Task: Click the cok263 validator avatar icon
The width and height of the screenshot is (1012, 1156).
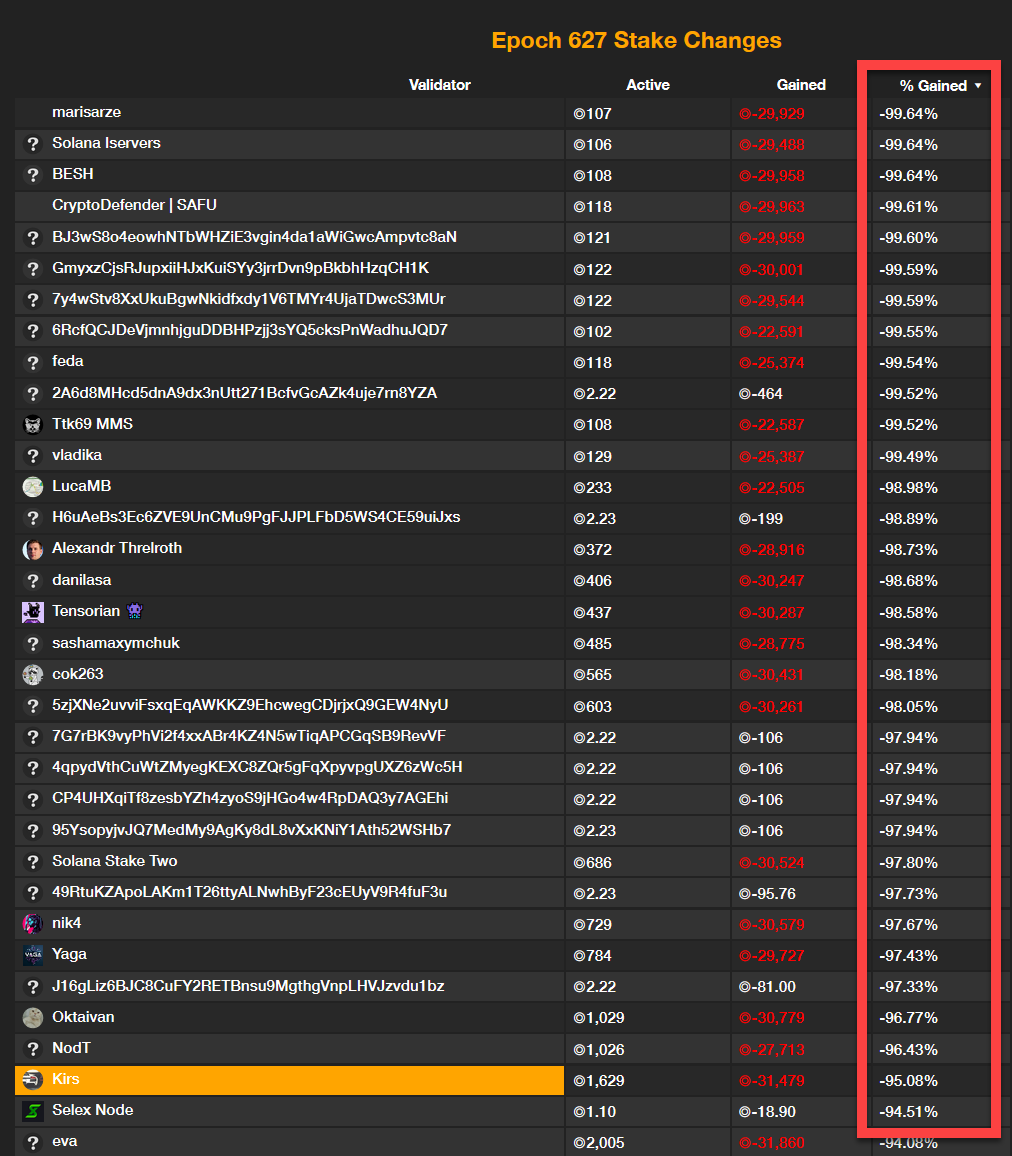Action: 32,674
